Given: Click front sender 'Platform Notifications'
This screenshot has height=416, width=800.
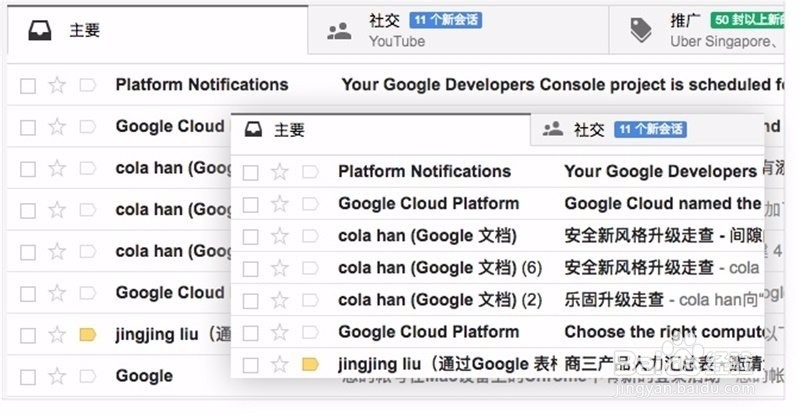Looking at the screenshot, I should [424, 172].
